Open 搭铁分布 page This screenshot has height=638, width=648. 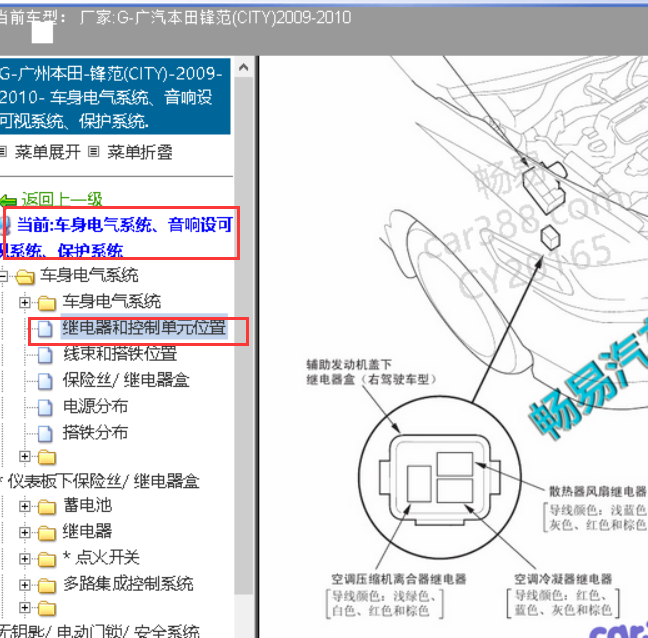click(x=95, y=432)
